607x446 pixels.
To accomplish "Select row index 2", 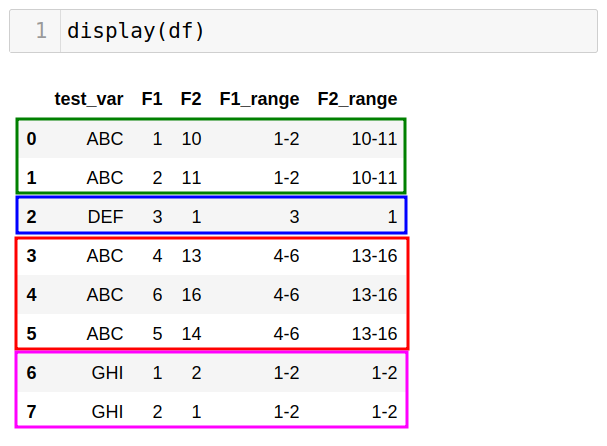I will click(31, 217).
